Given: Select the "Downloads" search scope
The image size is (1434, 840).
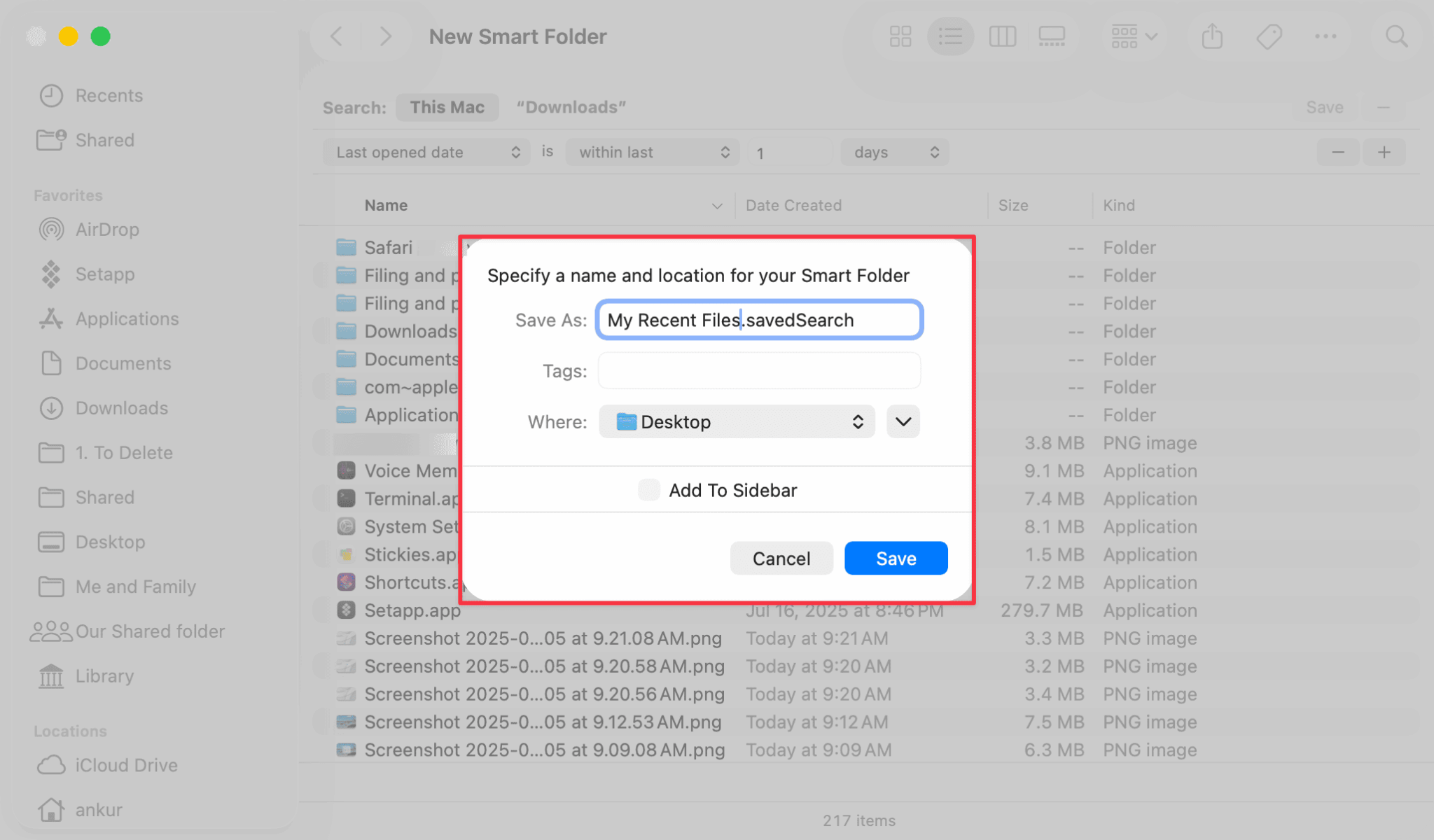Looking at the screenshot, I should click(x=571, y=107).
